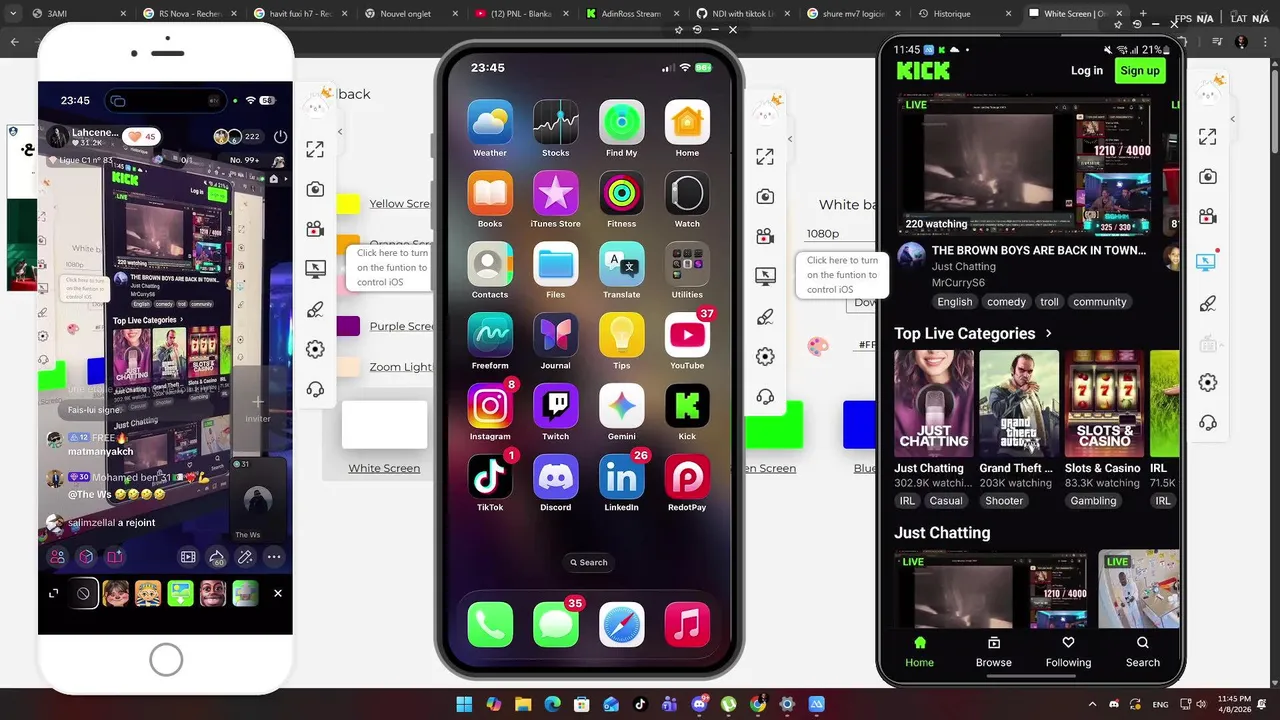Viewport: 1280px width, 720px height.
Task: Click the record video icon beside the TikTok live phone
Action: point(315,229)
